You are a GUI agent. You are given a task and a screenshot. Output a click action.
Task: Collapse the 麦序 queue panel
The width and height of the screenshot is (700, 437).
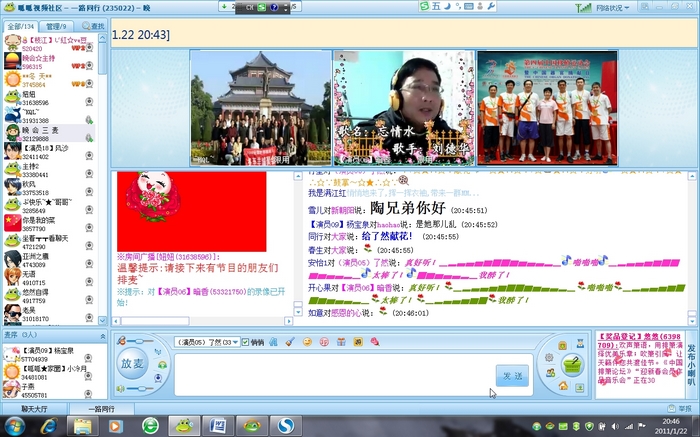pos(103,336)
